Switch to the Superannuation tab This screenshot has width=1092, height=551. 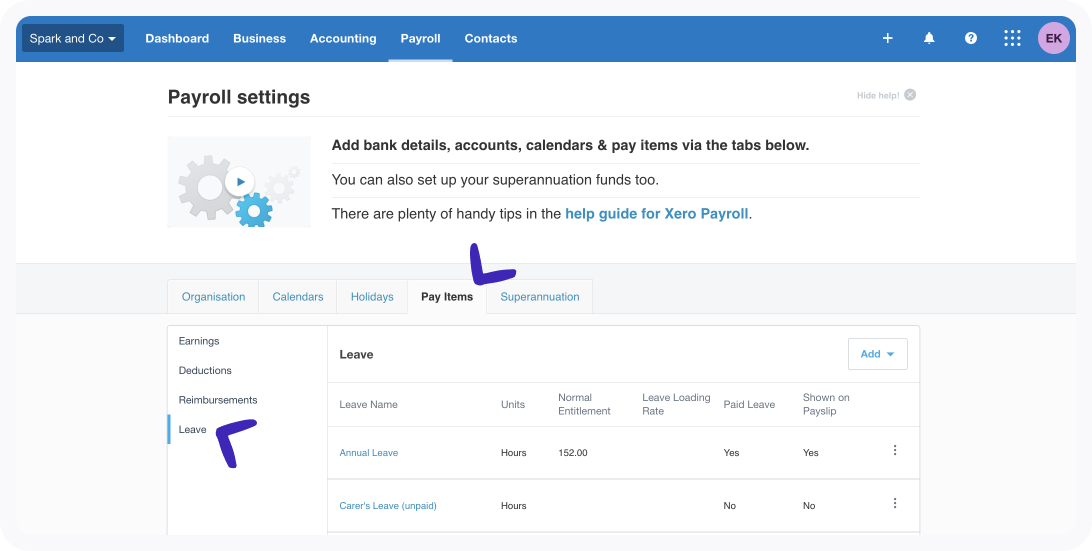coord(540,297)
